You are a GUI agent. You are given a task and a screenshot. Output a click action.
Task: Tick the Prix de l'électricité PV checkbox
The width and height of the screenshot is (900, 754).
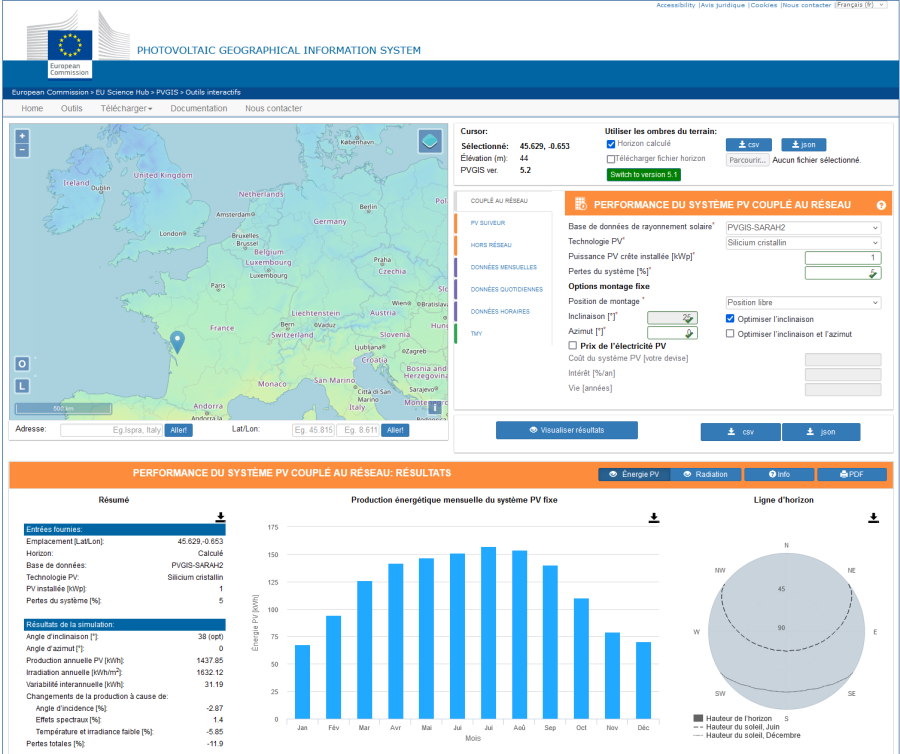tap(572, 346)
